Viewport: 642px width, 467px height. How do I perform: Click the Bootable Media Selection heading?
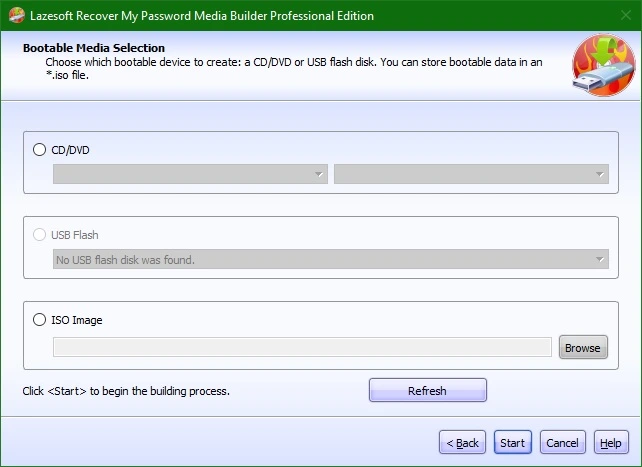point(94,48)
